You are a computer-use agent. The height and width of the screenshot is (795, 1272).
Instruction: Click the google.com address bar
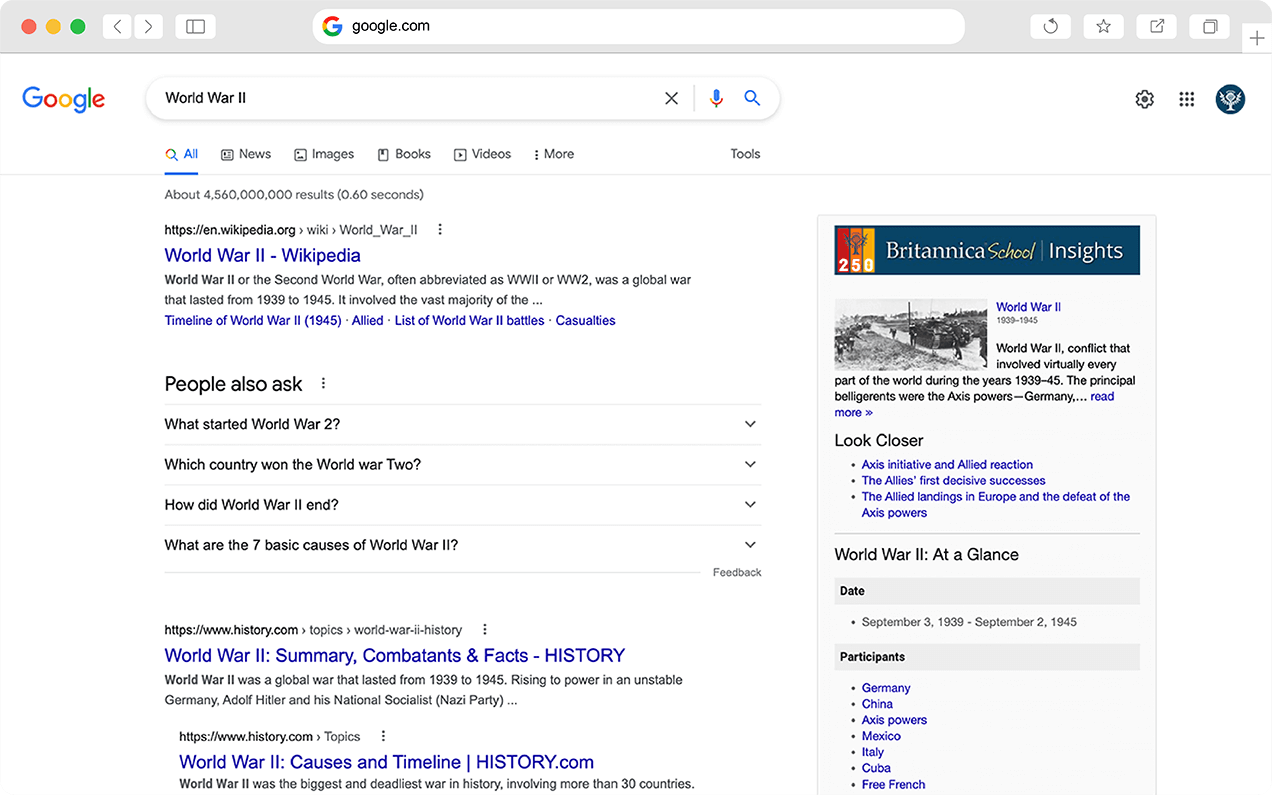coord(639,27)
